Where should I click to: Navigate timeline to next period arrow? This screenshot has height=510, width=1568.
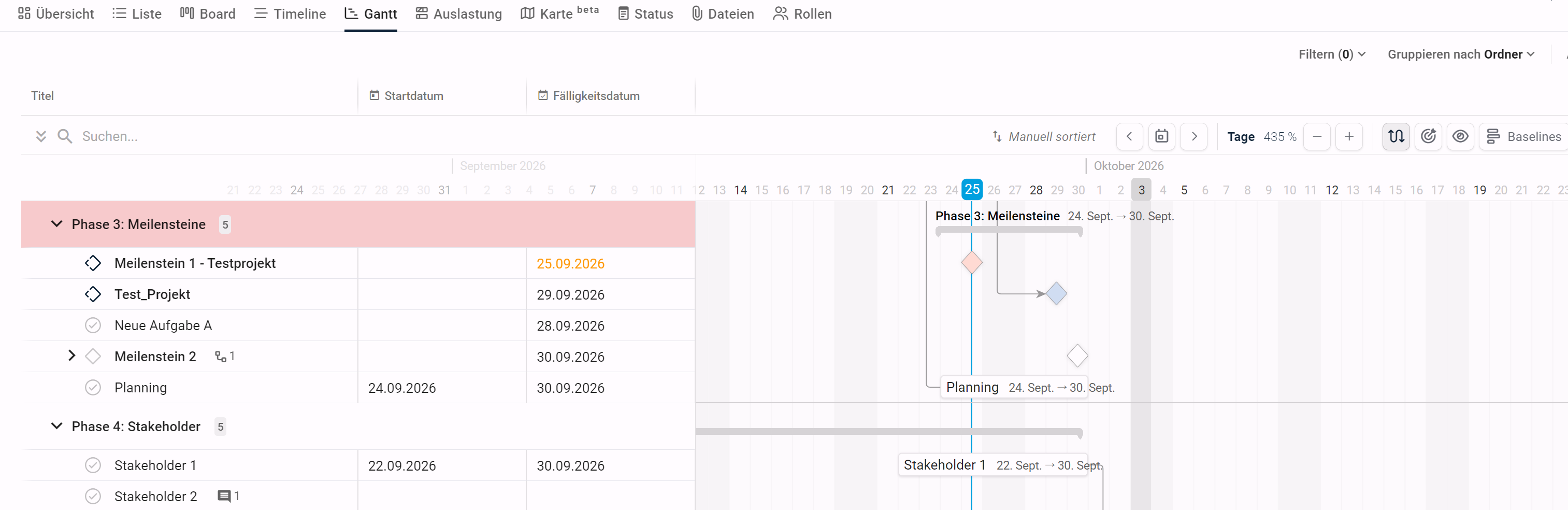tap(1193, 136)
